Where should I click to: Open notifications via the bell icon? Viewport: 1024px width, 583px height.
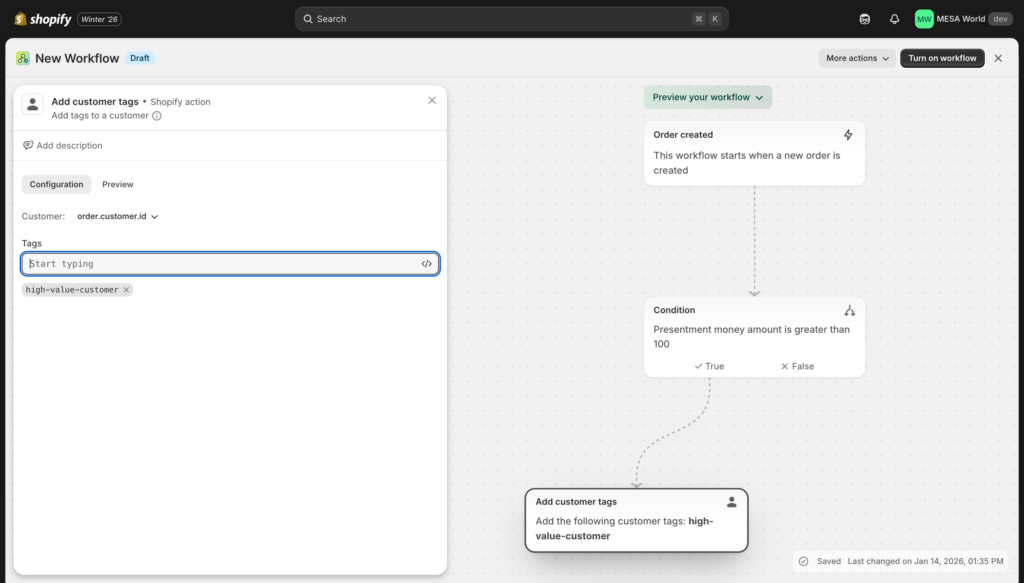click(893, 18)
